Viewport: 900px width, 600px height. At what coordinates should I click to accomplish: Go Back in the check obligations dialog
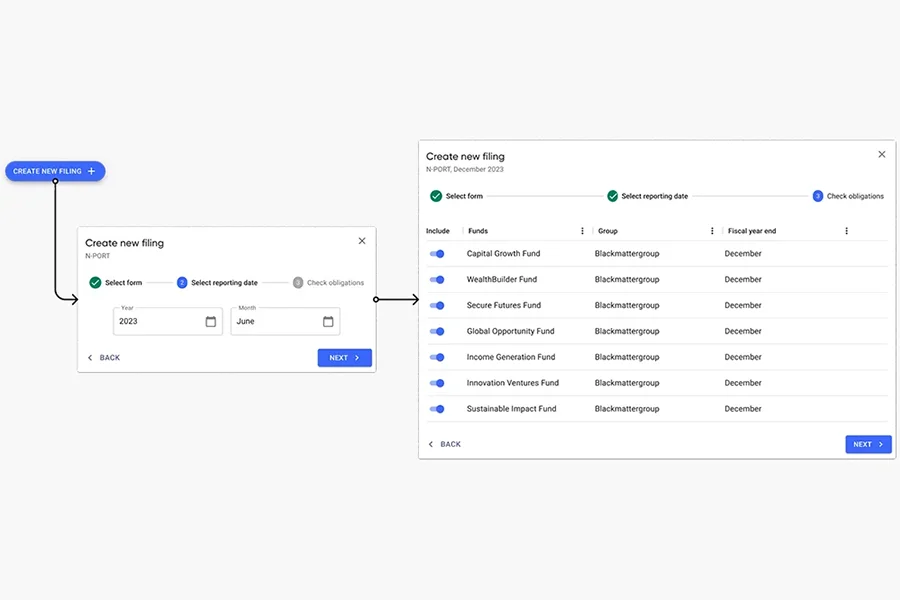444,444
